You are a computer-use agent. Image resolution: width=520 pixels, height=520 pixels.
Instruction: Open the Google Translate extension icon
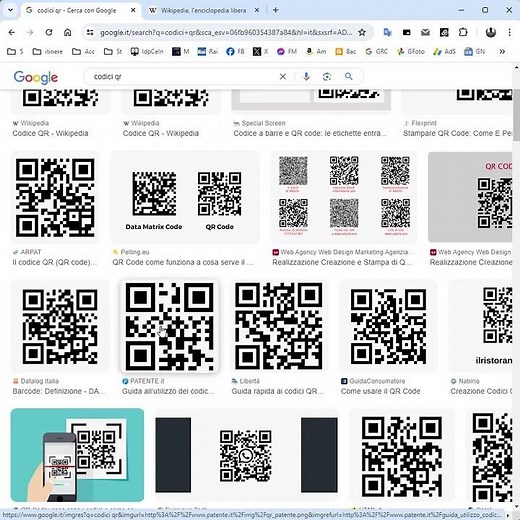[388, 32]
